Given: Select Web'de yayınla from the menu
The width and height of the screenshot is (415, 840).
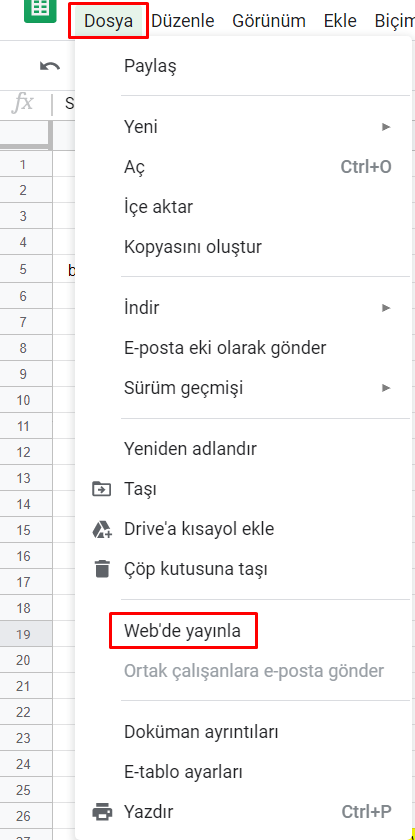Looking at the screenshot, I should click(x=183, y=631).
